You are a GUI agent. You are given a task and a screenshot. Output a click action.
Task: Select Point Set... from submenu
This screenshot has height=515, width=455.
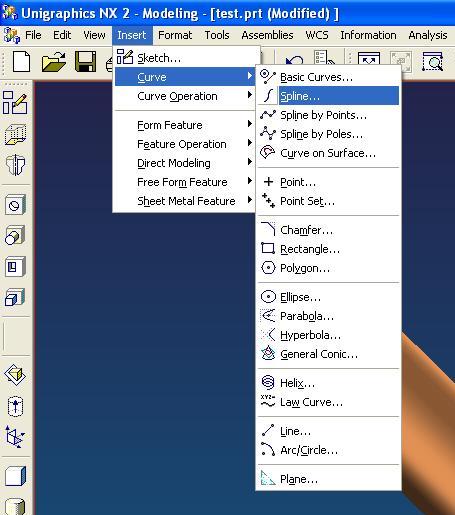[x=329, y=201]
